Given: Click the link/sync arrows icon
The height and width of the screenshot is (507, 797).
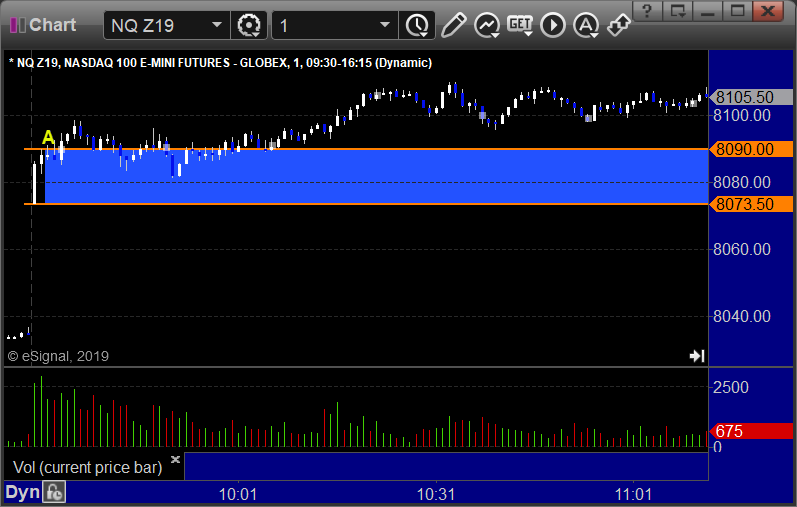Looking at the screenshot, I should click(x=619, y=25).
